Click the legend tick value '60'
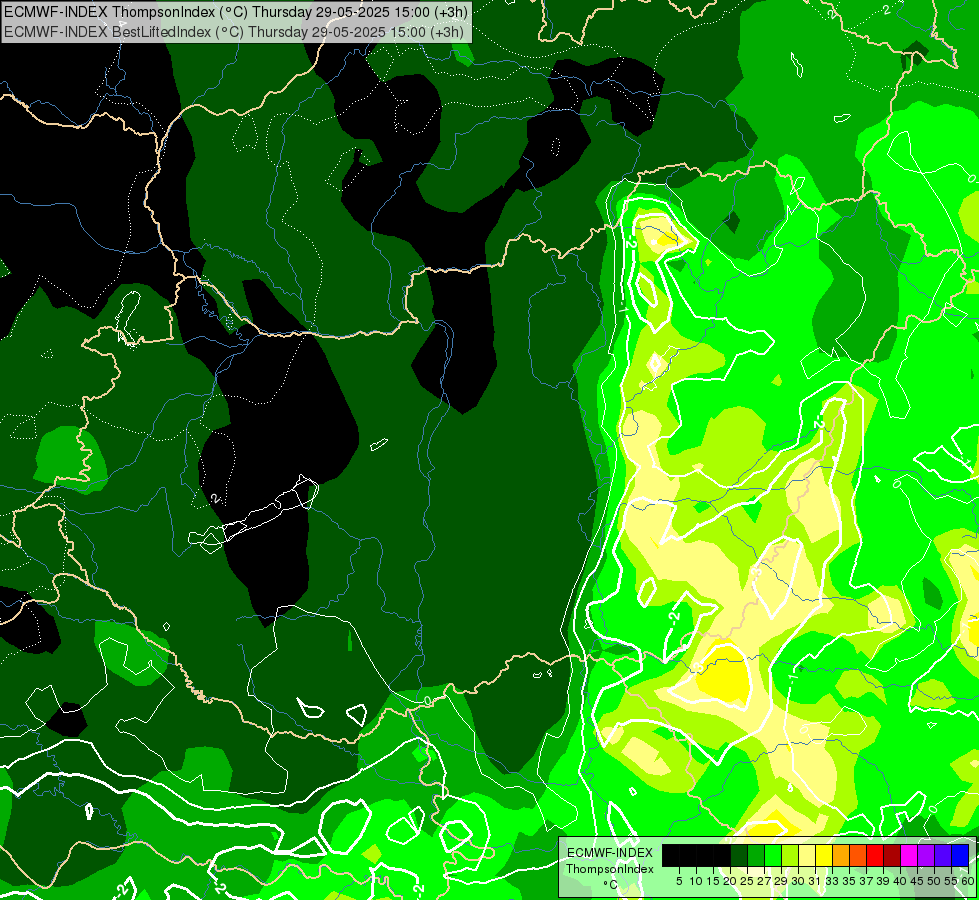Viewport: 979px width, 900px height. (x=968, y=881)
